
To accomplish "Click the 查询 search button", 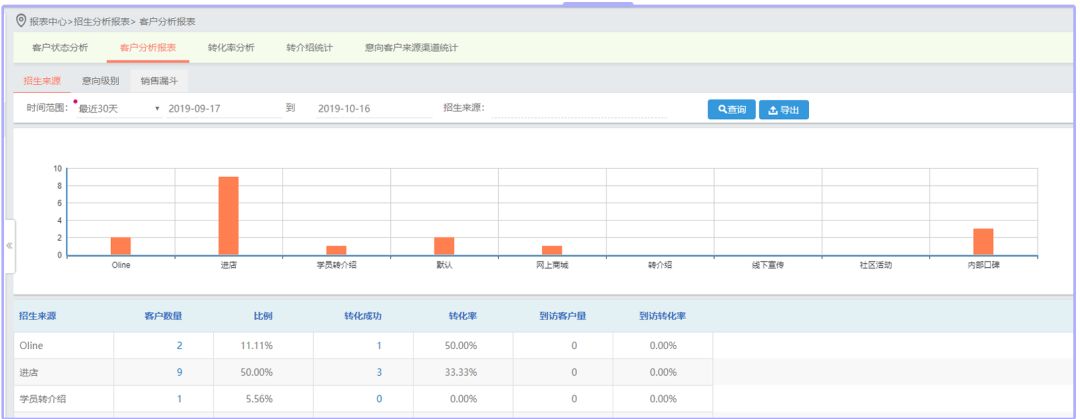I will pos(731,109).
